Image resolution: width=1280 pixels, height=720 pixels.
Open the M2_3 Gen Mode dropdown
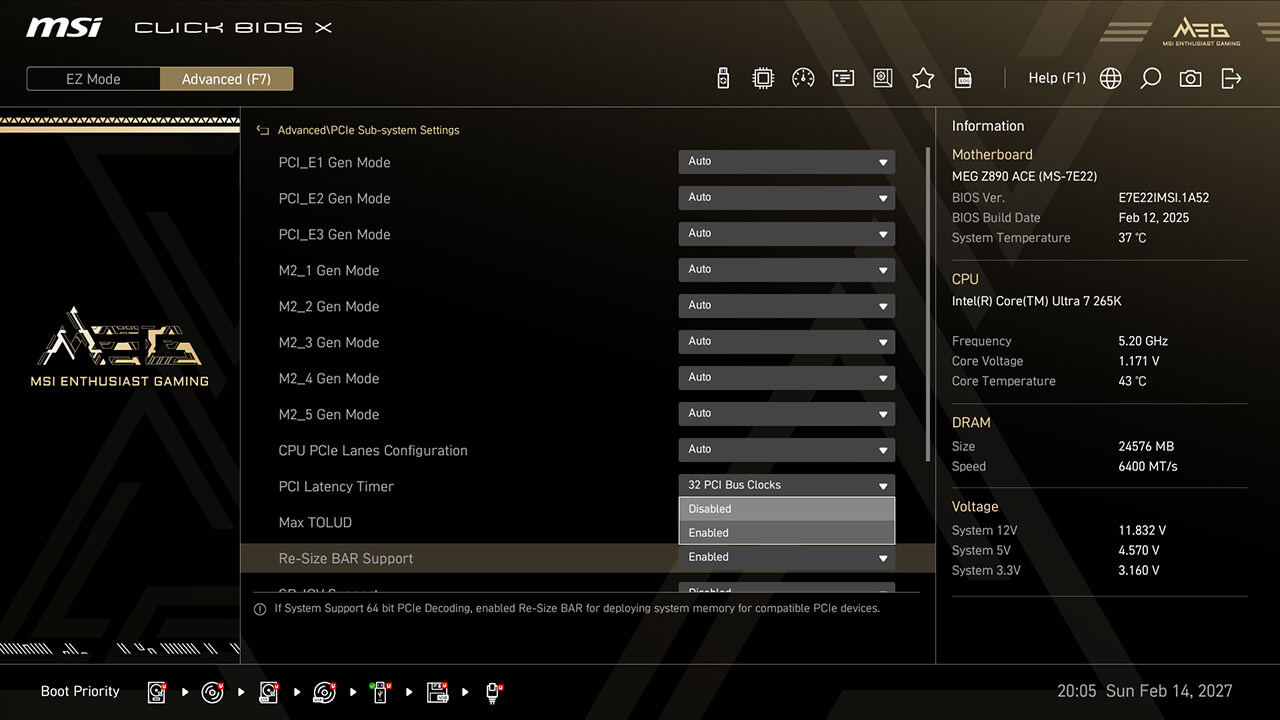(786, 342)
